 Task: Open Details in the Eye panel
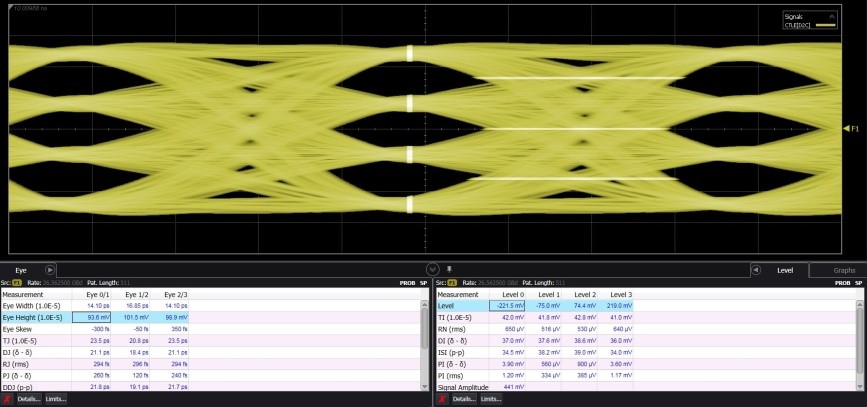(x=29, y=398)
